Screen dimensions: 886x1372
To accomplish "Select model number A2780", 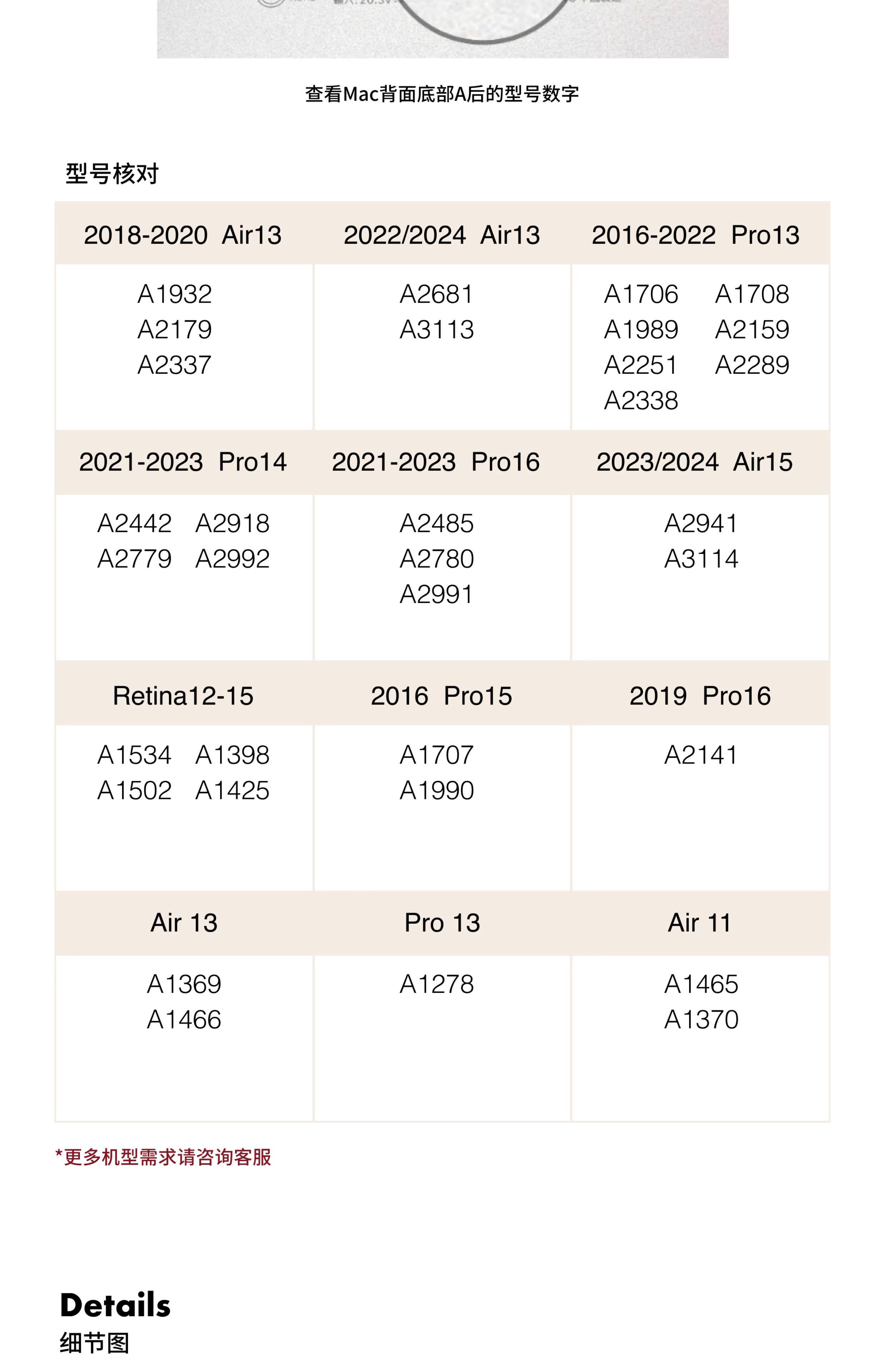I will tap(437, 558).
